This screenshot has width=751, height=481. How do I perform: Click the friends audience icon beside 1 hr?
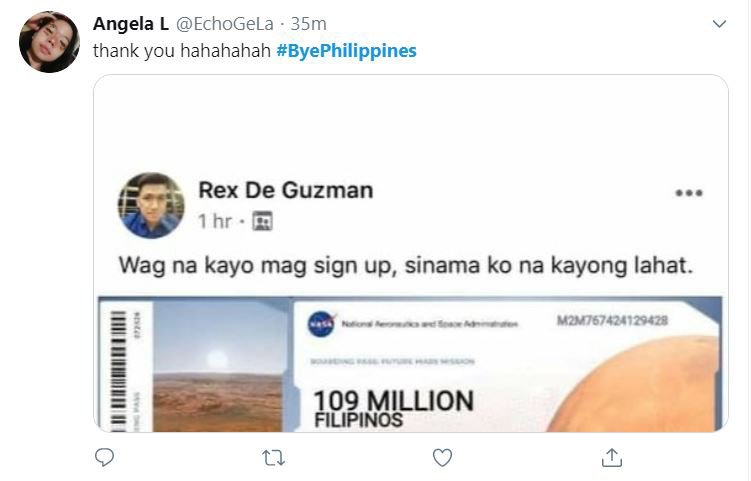[262, 221]
